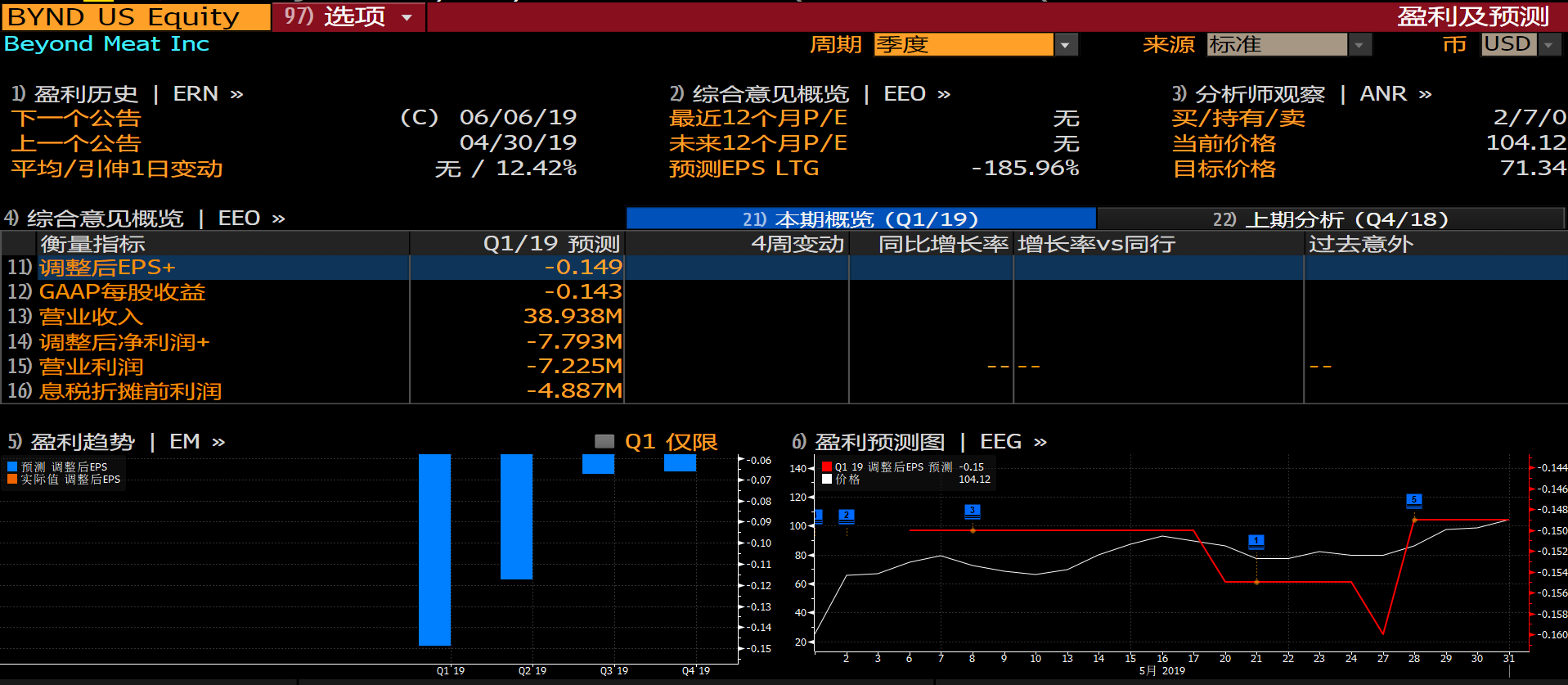
Task: Switch to 21) 本期概览 (Q1/19) tab
Action: click(860, 219)
